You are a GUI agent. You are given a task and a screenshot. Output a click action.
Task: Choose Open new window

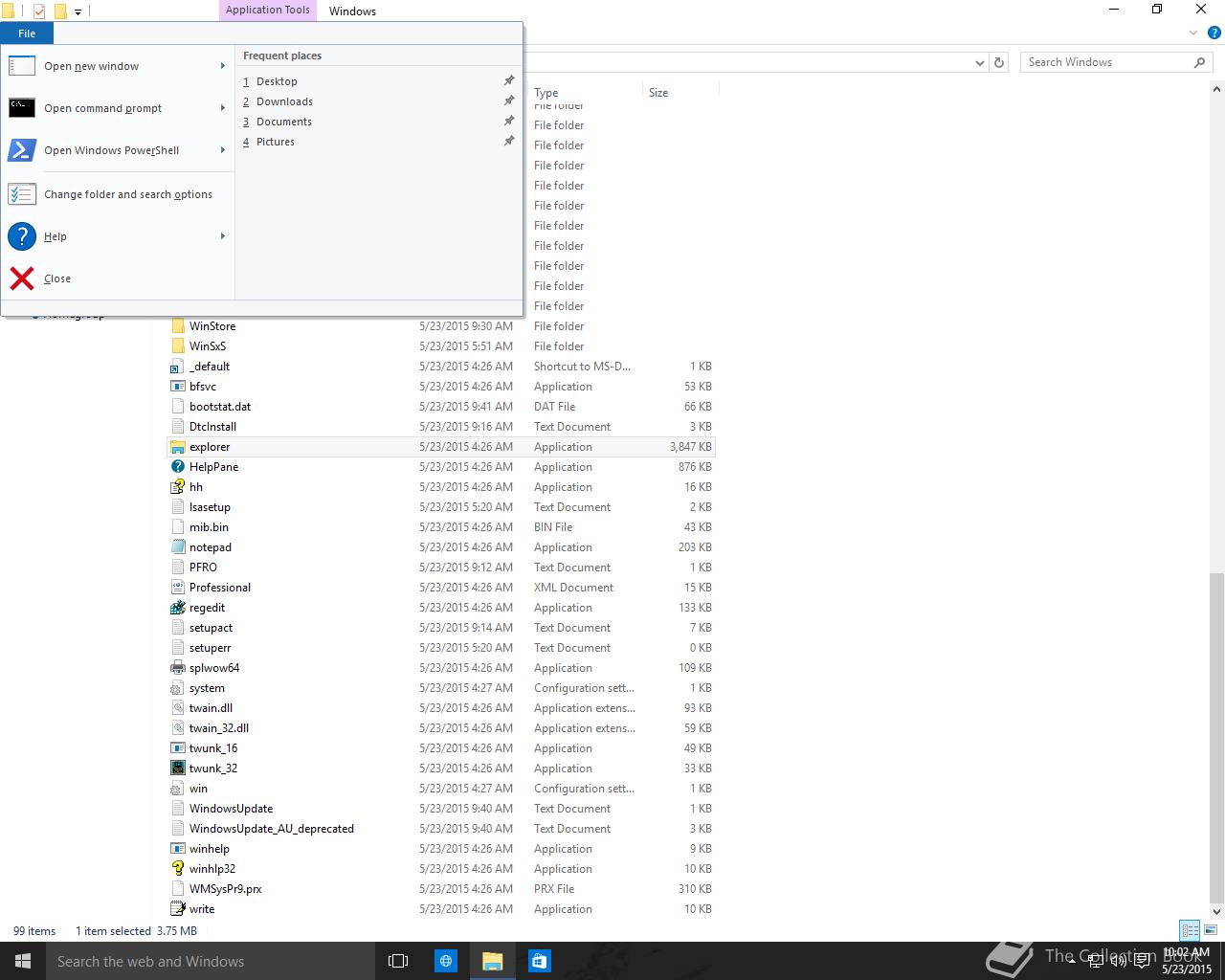(x=118, y=66)
